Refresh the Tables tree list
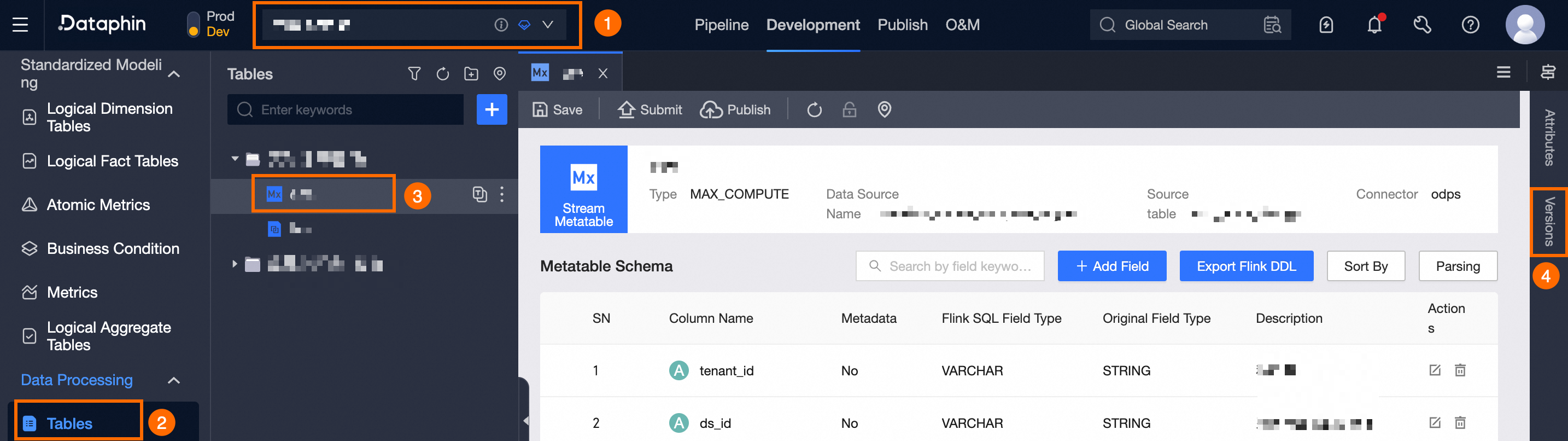Screen dimensions: 1568x441 (x=442, y=74)
